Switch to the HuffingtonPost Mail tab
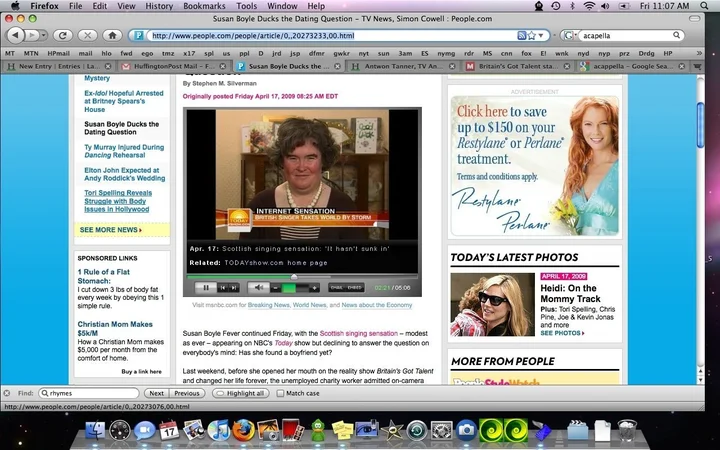Screen dimensions: 720x450 172,66
